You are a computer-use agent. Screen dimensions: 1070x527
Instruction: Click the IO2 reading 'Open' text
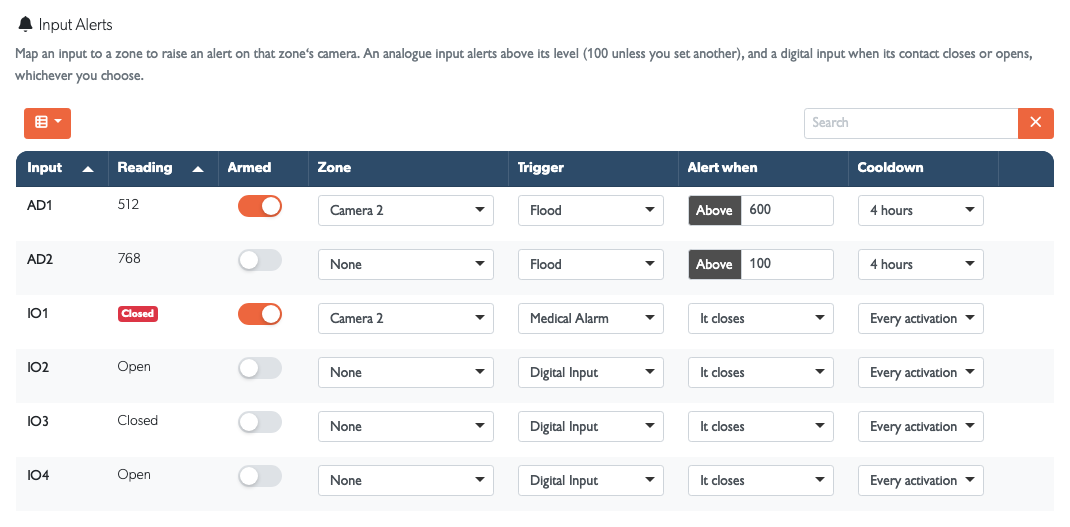pyautogui.click(x=134, y=367)
